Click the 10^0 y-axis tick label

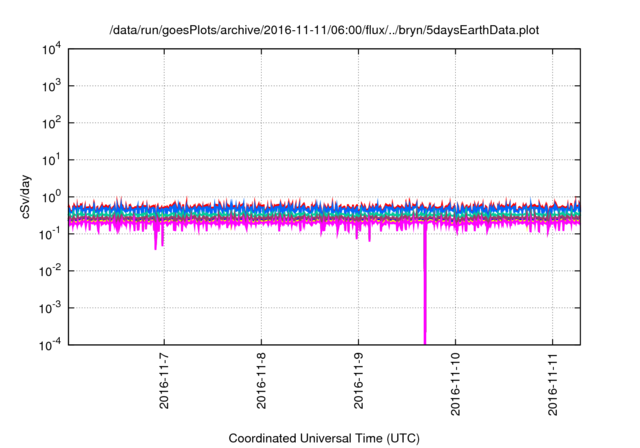(x=52, y=197)
